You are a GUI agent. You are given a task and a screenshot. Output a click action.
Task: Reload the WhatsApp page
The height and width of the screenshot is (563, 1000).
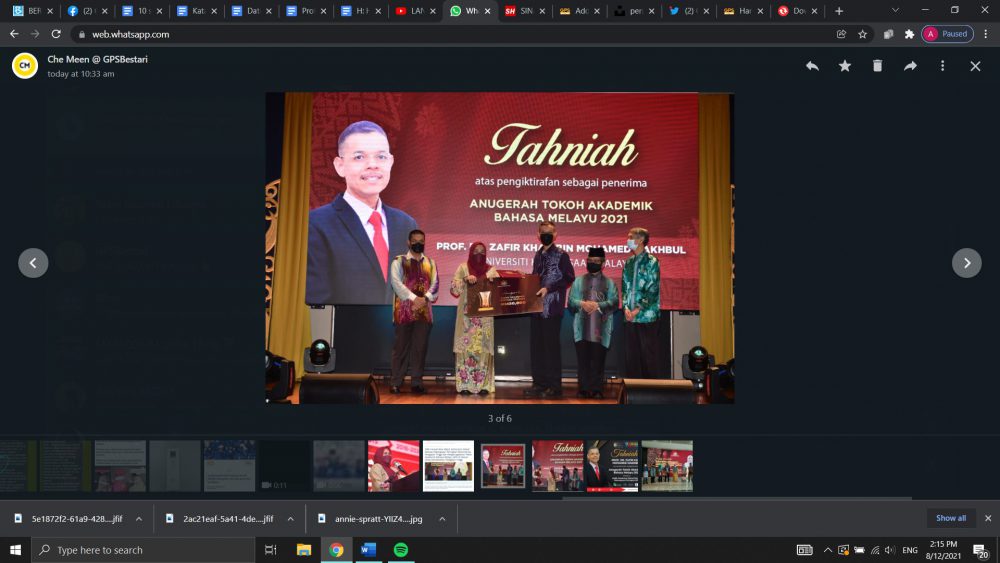(x=56, y=34)
